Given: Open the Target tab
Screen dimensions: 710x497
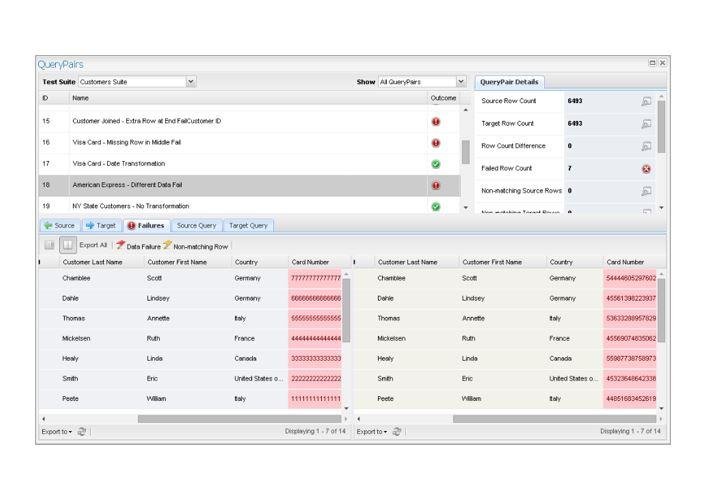Looking at the screenshot, I should (100, 226).
